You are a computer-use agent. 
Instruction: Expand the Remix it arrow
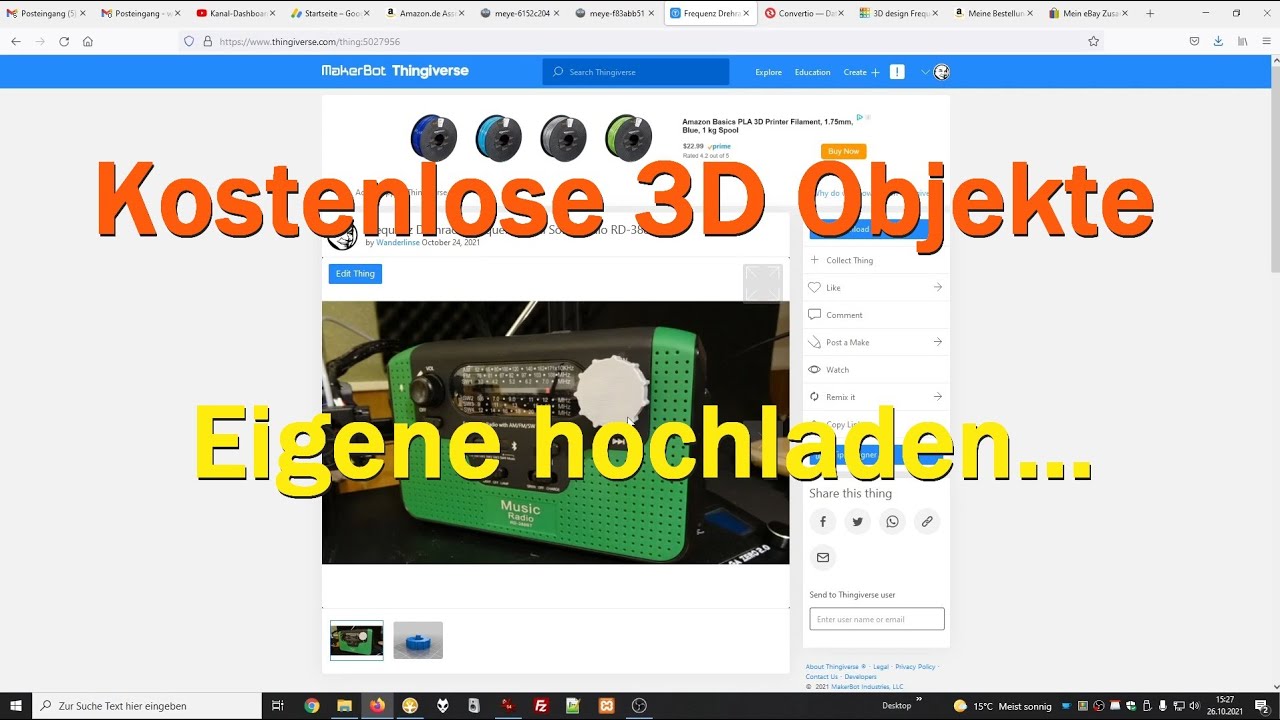[x=938, y=397]
